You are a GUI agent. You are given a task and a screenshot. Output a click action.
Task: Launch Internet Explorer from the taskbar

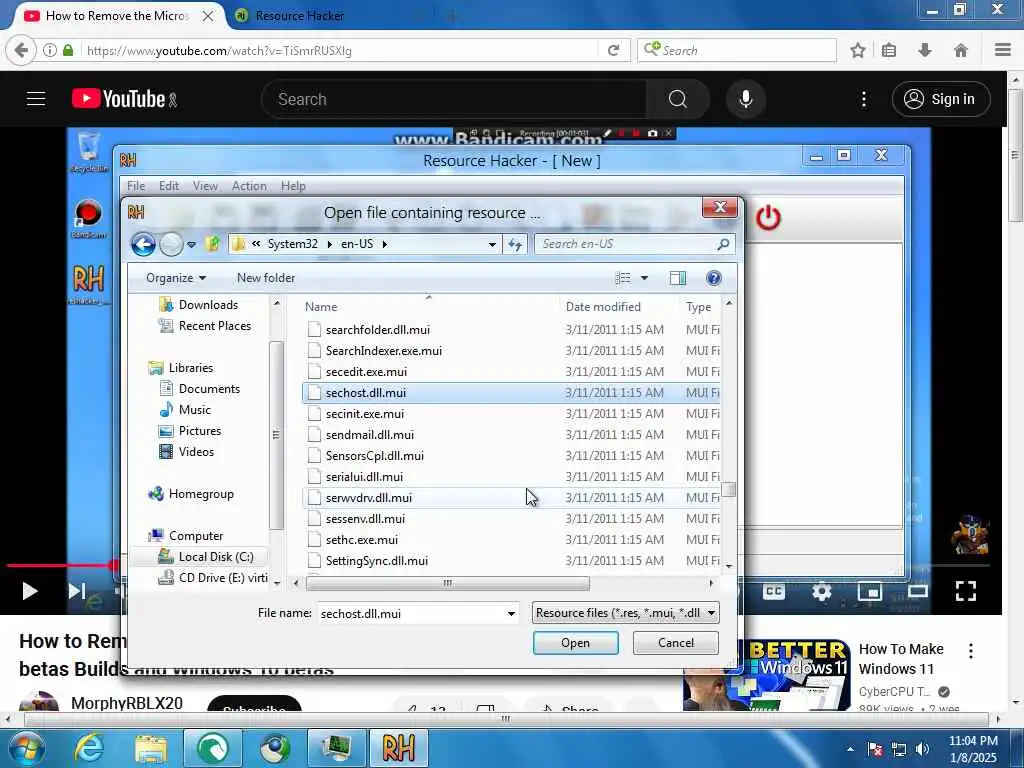pos(89,748)
